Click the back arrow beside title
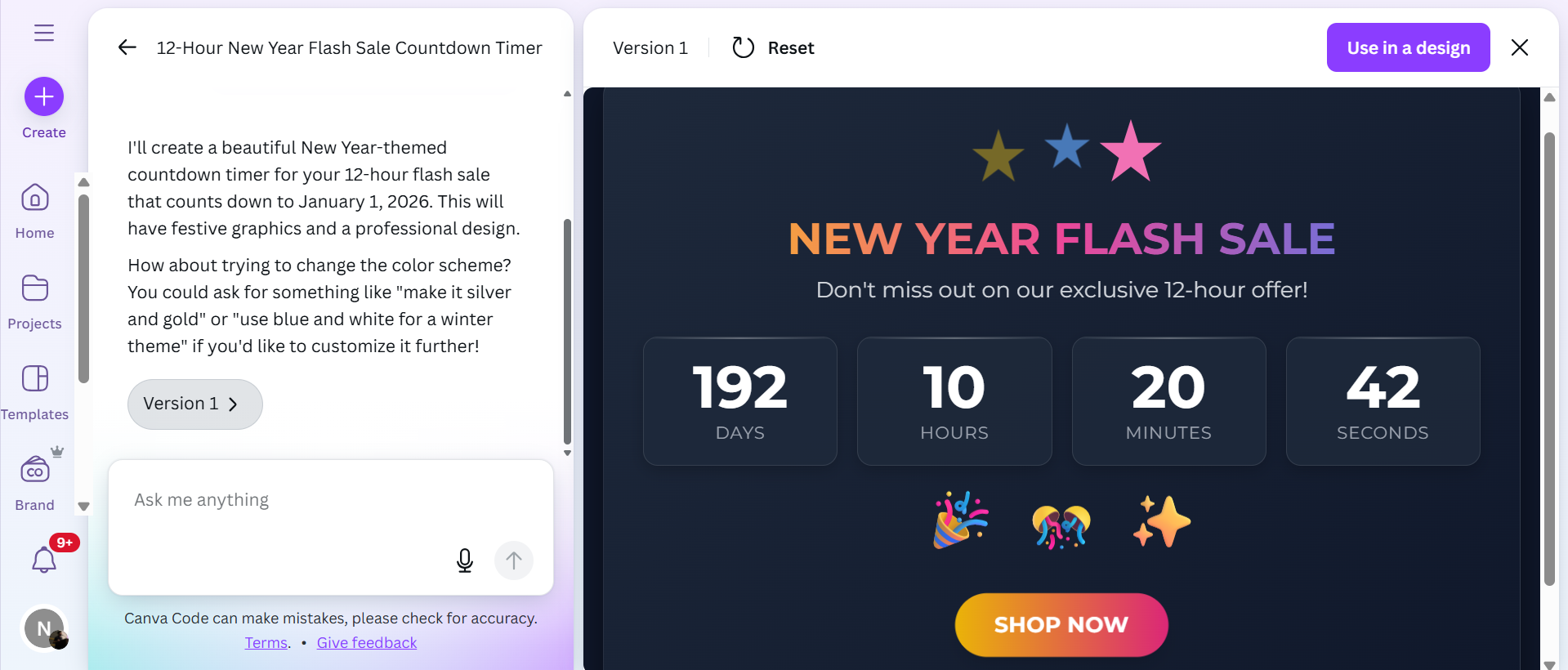This screenshot has height=670, width=1568. [127, 47]
